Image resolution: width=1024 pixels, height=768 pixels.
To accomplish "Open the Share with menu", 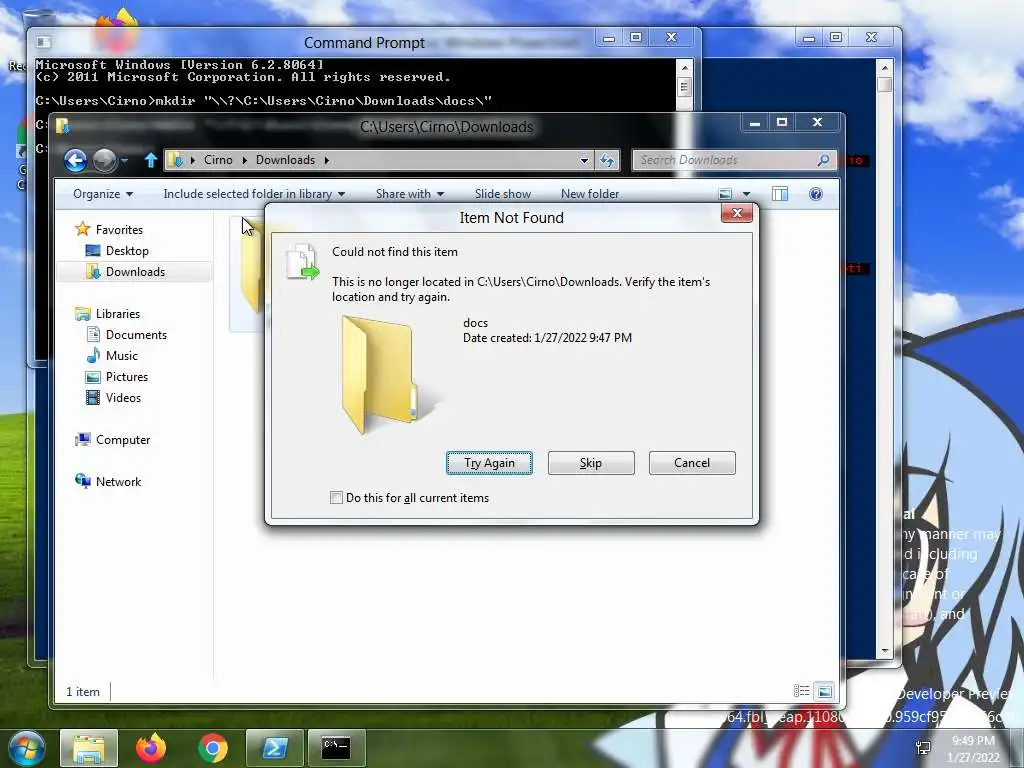I will click(x=409, y=194).
